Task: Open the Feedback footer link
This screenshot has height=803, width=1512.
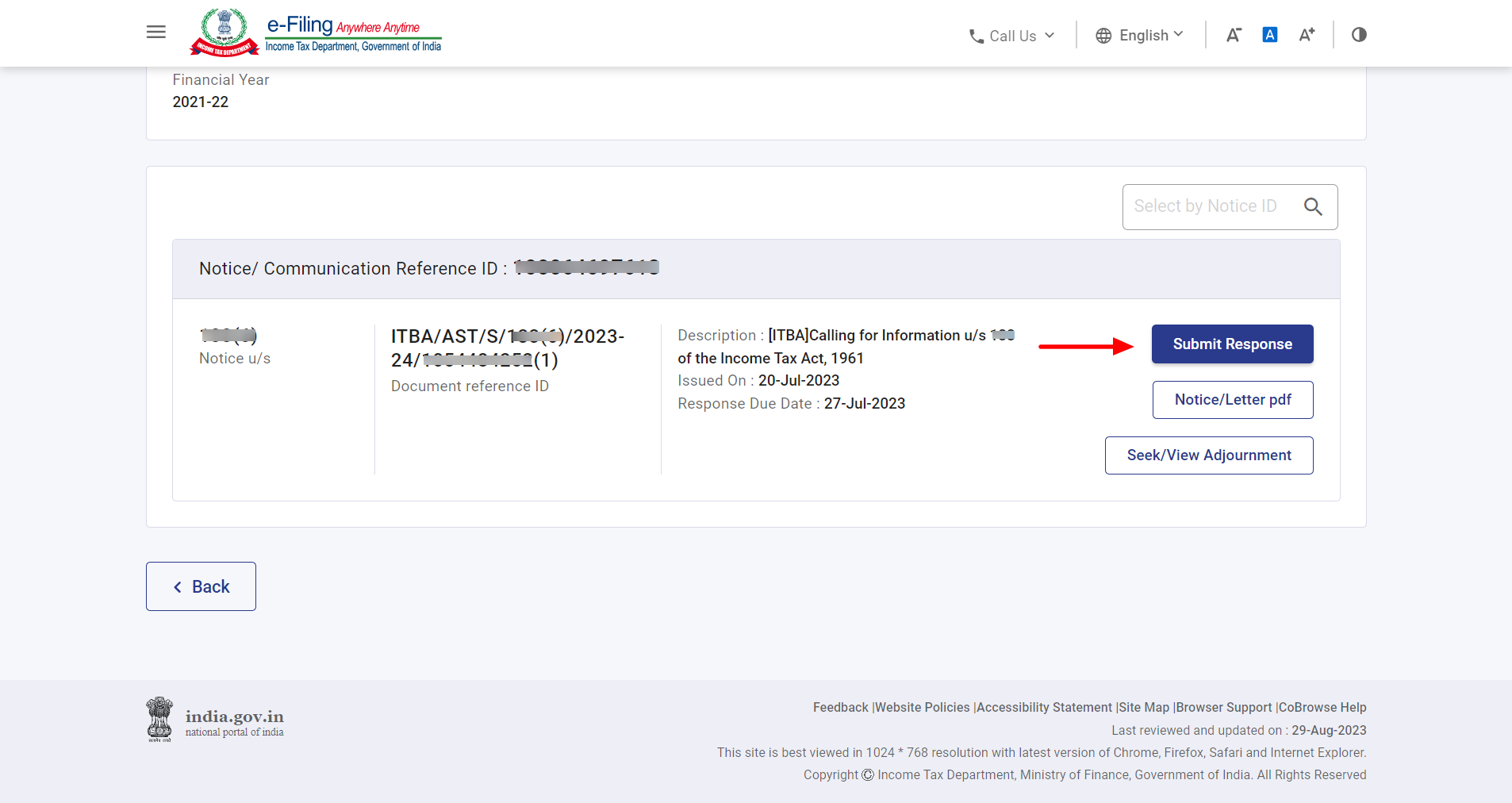Action: click(x=840, y=707)
